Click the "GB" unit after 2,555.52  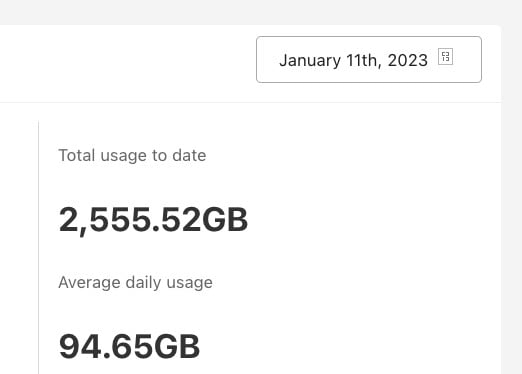point(225,219)
